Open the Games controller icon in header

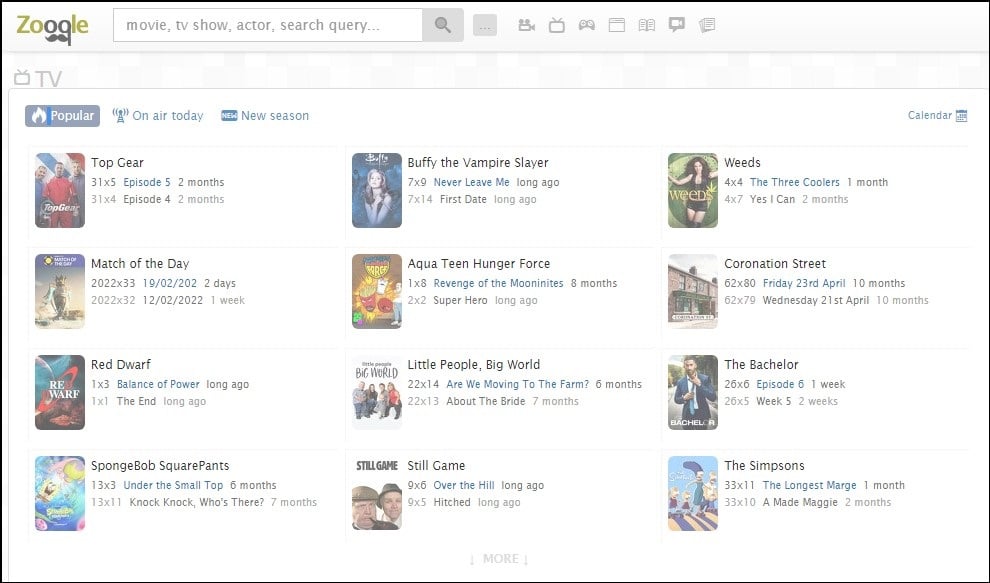[587, 25]
